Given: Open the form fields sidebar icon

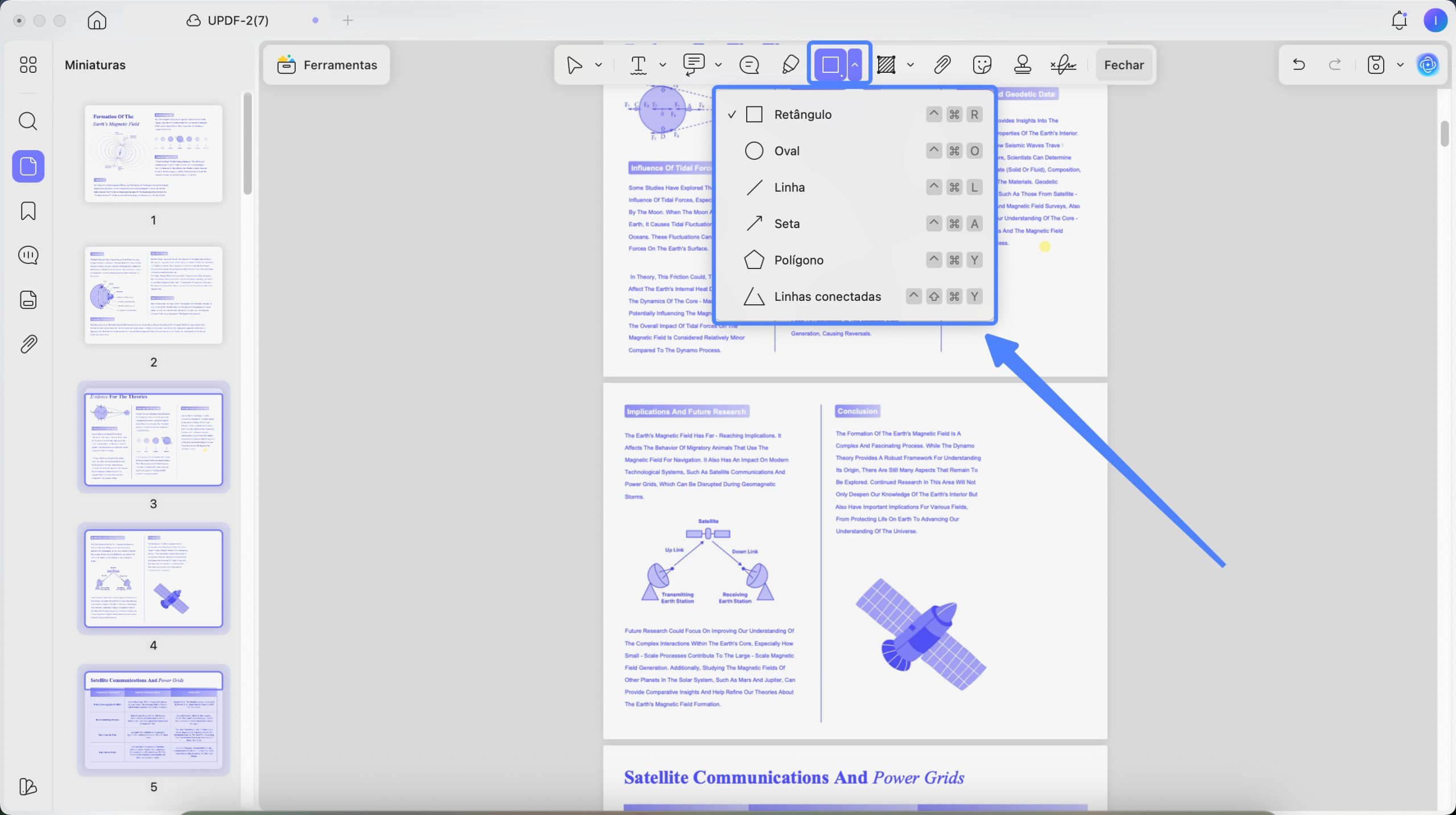Looking at the screenshot, I should (28, 300).
